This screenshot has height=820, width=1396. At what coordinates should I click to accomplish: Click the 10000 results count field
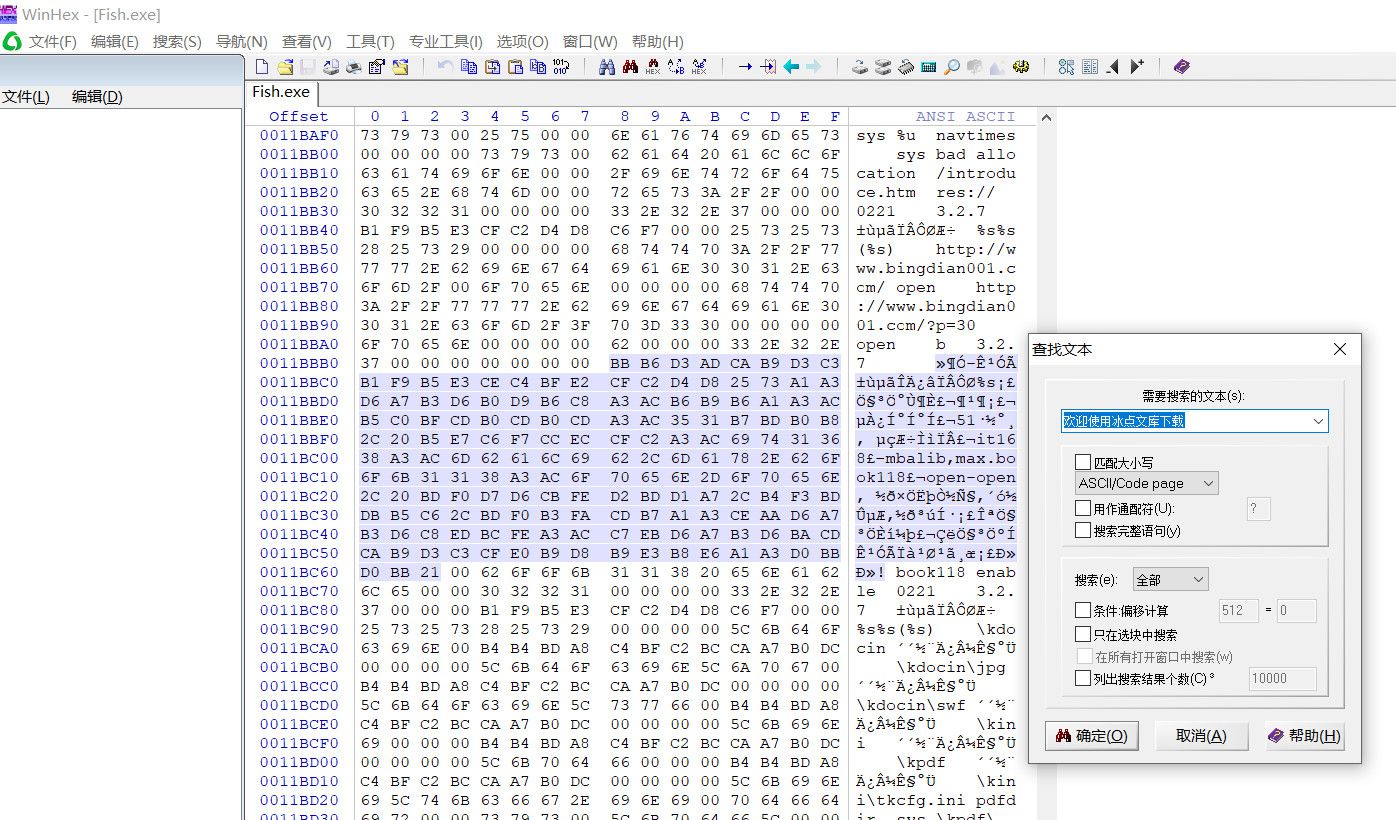click(x=1283, y=678)
